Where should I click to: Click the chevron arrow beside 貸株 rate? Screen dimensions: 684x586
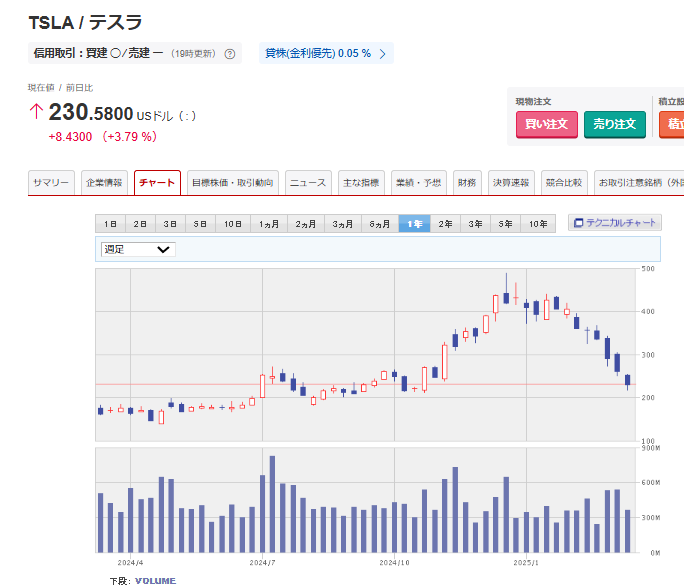(383, 54)
